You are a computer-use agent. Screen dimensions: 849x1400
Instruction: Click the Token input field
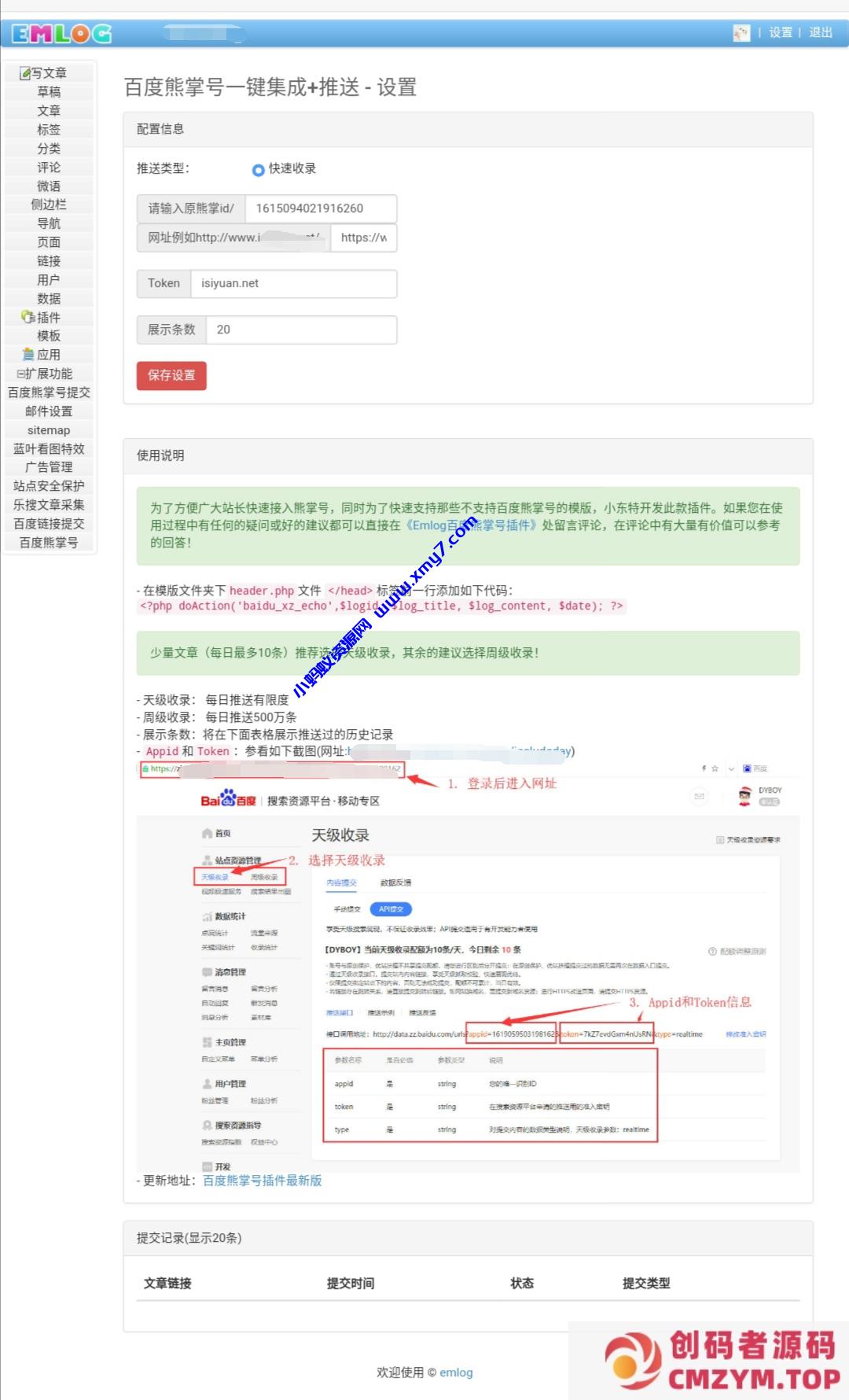[293, 283]
